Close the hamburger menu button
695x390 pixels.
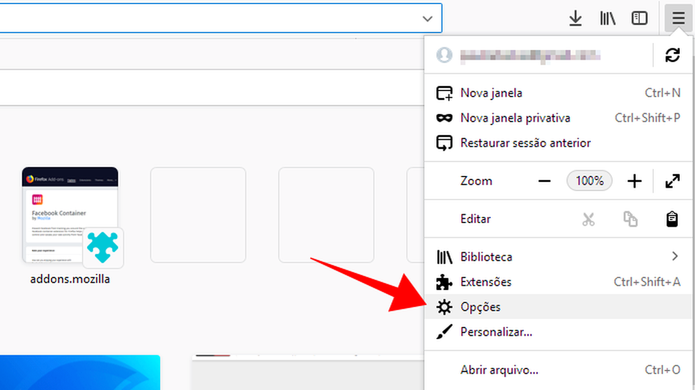pos(678,18)
